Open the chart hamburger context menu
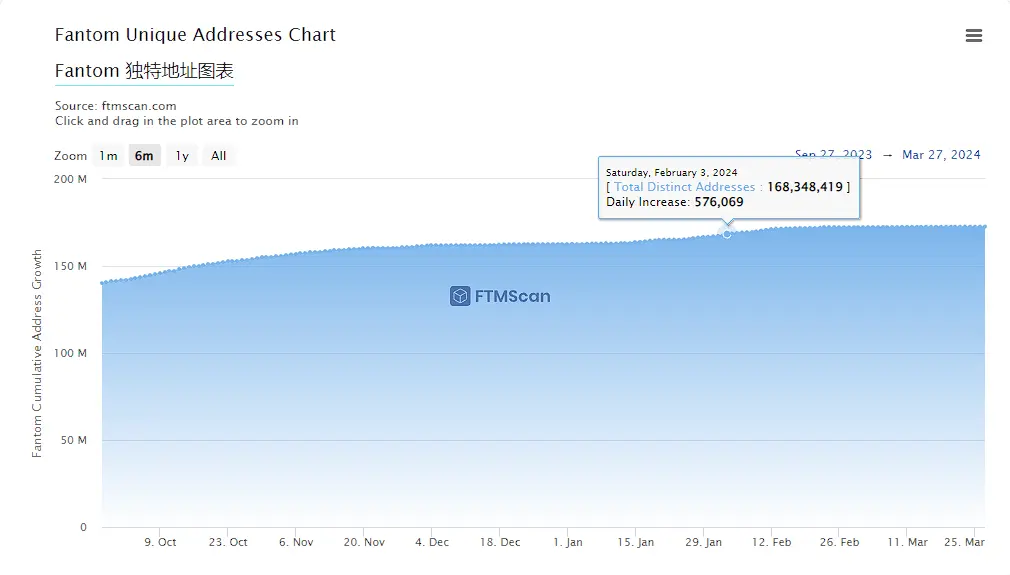Screen dimensions: 1010x575 tap(973, 36)
